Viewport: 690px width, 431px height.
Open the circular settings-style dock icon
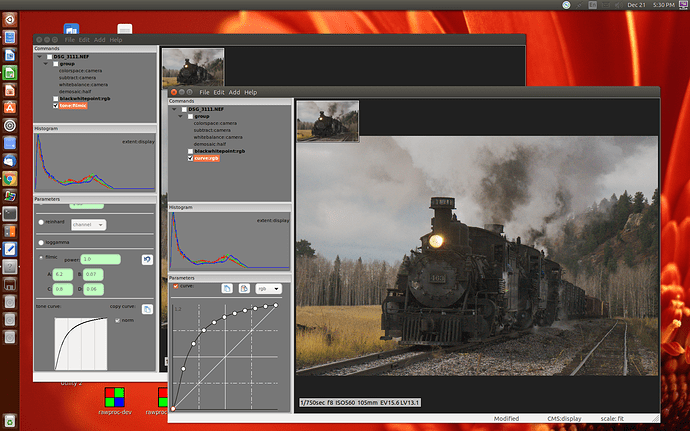[x=10, y=125]
